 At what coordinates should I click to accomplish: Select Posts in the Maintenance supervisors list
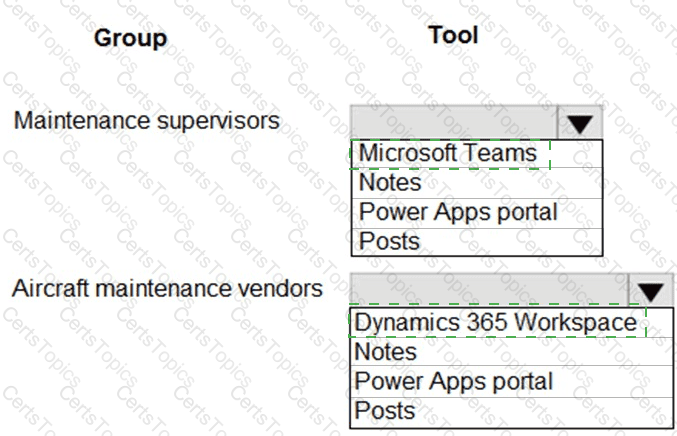click(x=389, y=241)
